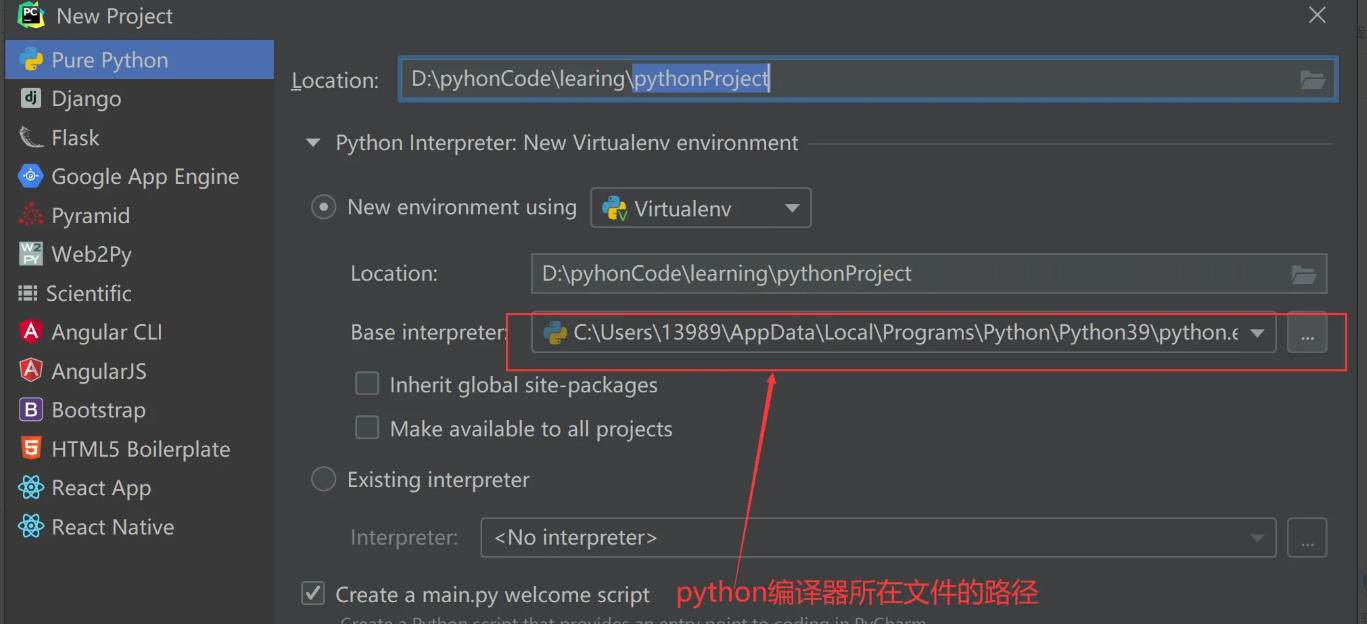Select the Pyramid project icon
The height and width of the screenshot is (624, 1367).
(x=29, y=215)
